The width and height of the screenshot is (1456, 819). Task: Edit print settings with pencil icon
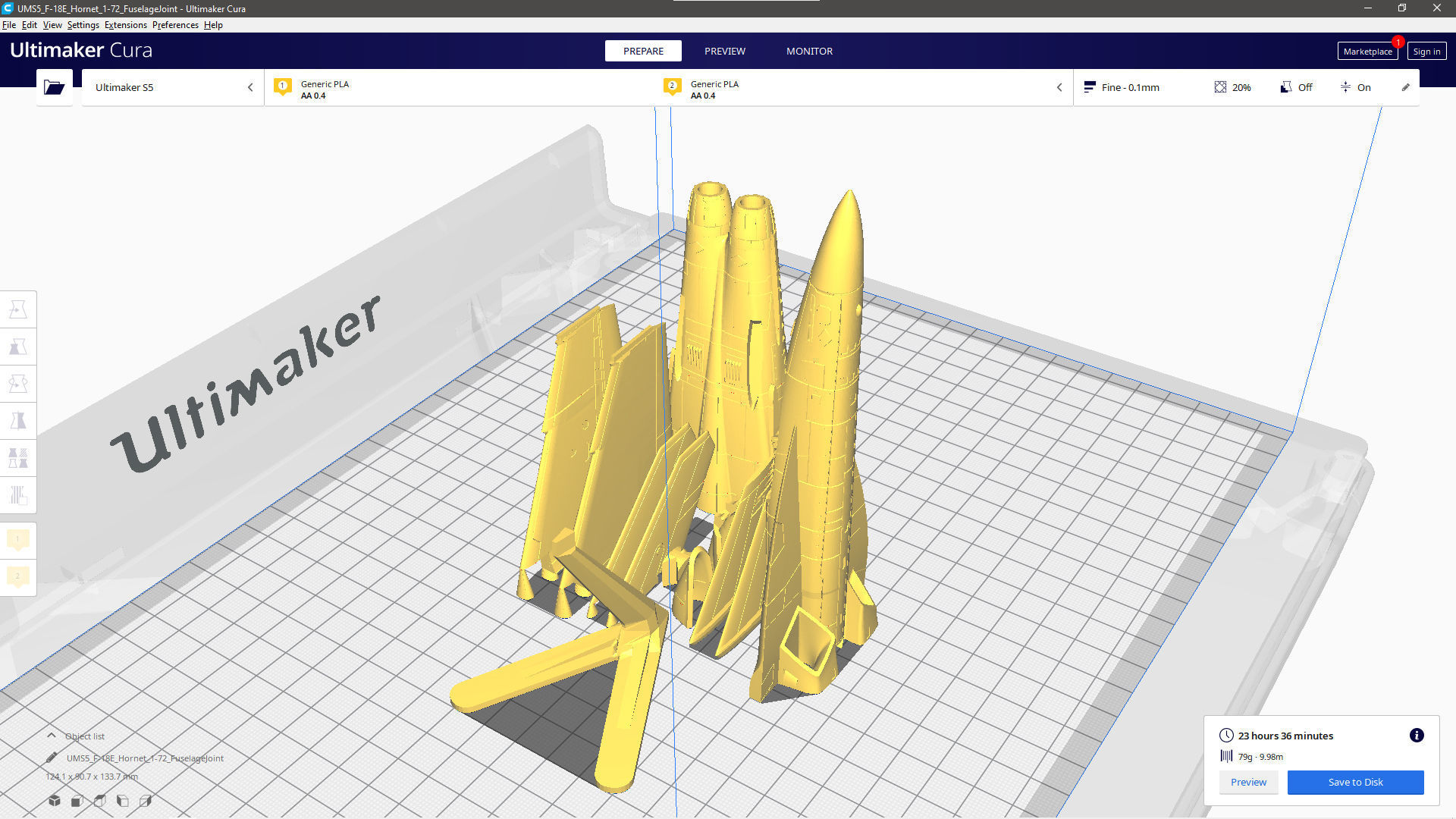(1405, 87)
